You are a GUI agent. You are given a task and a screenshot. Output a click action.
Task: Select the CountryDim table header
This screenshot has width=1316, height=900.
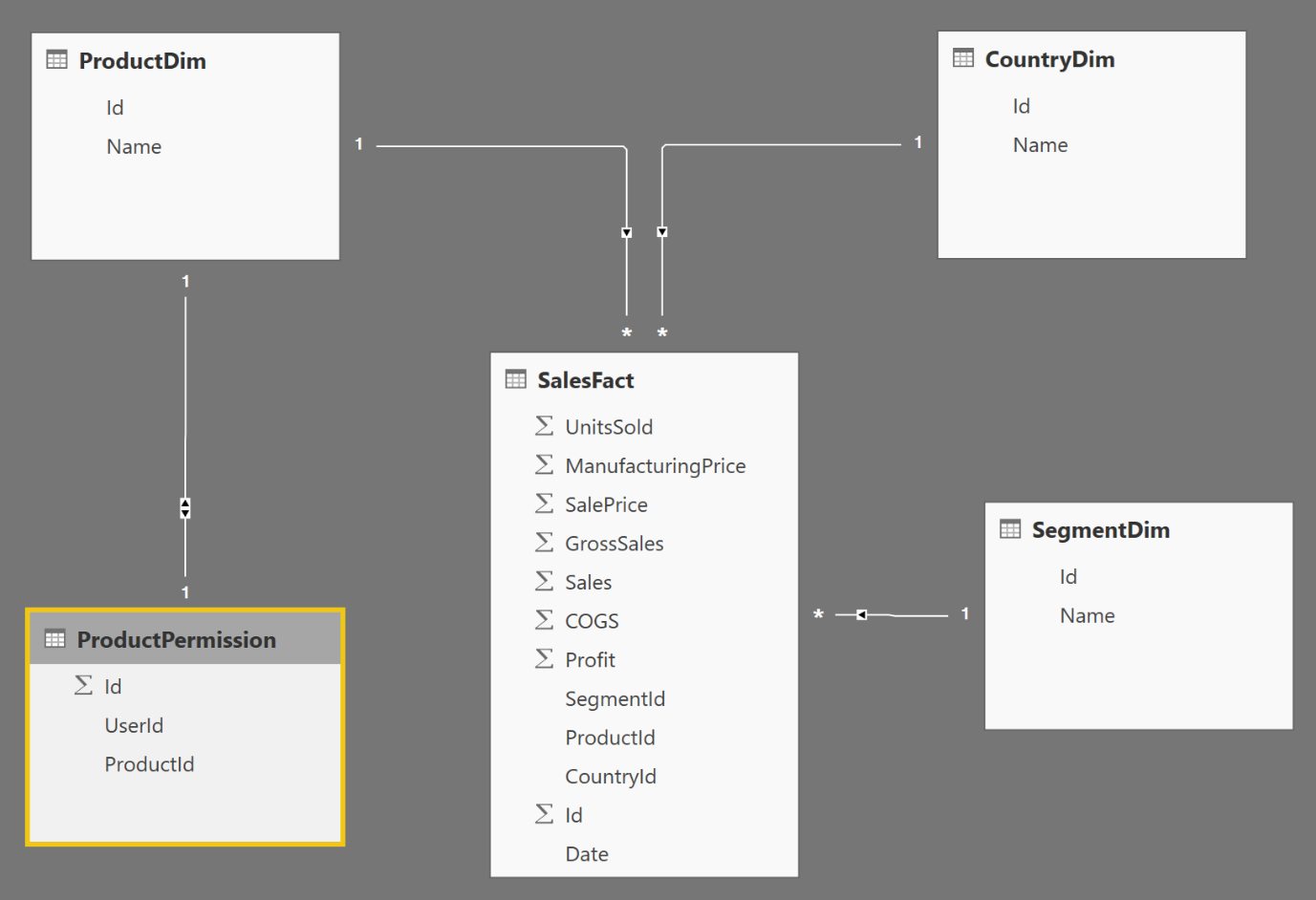click(1091, 58)
